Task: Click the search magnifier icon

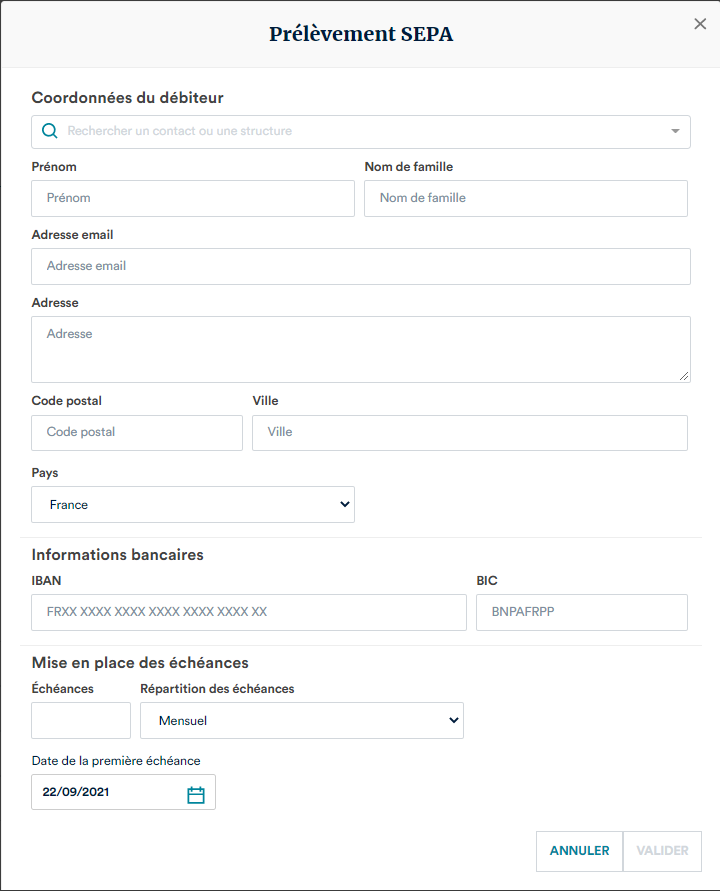Action: pyautogui.click(x=49, y=131)
